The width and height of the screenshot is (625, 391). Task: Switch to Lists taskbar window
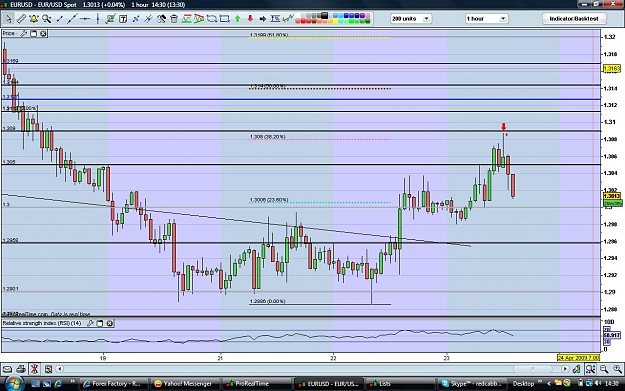(399, 384)
